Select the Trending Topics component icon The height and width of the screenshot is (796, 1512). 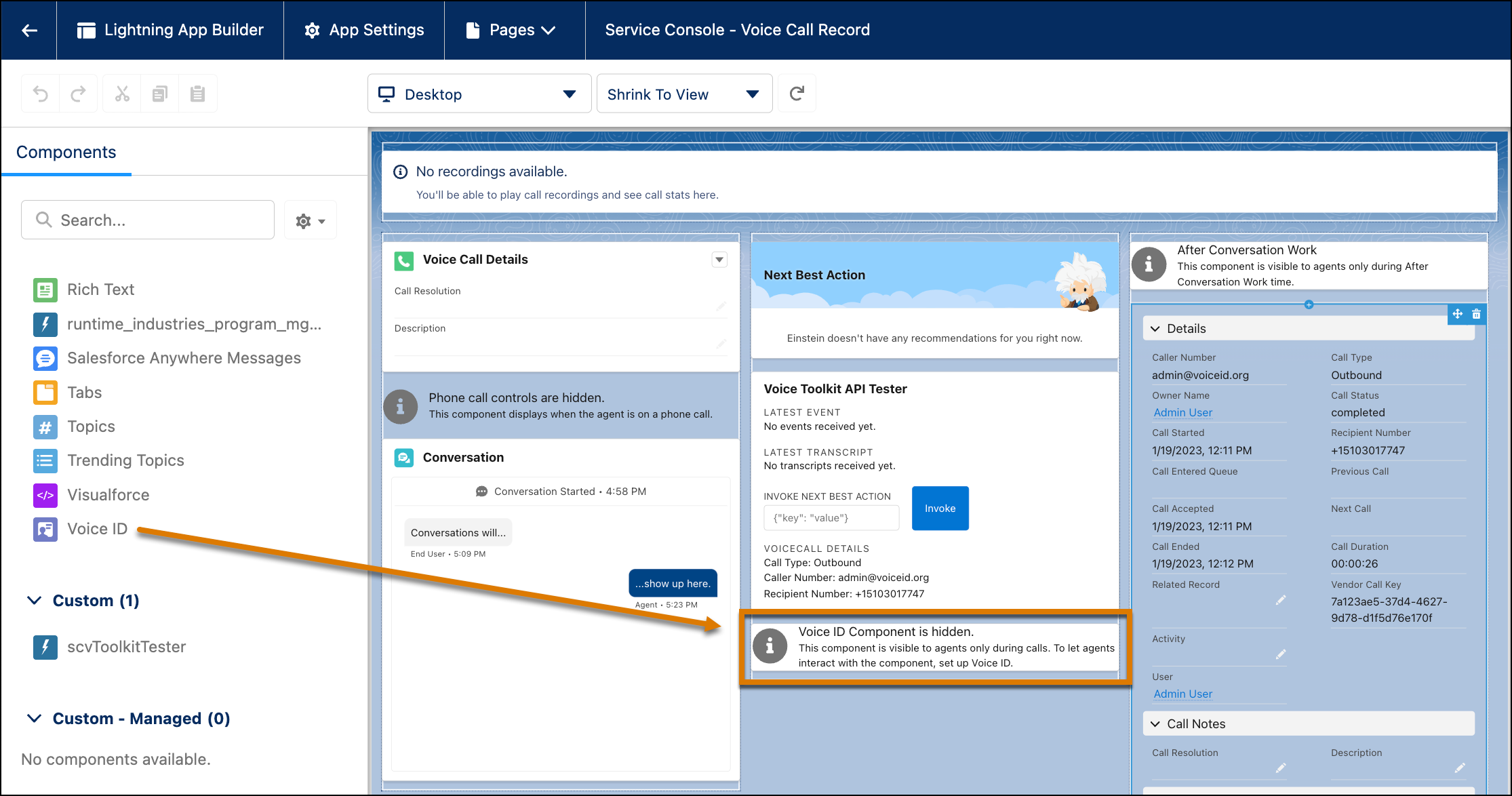[45, 460]
